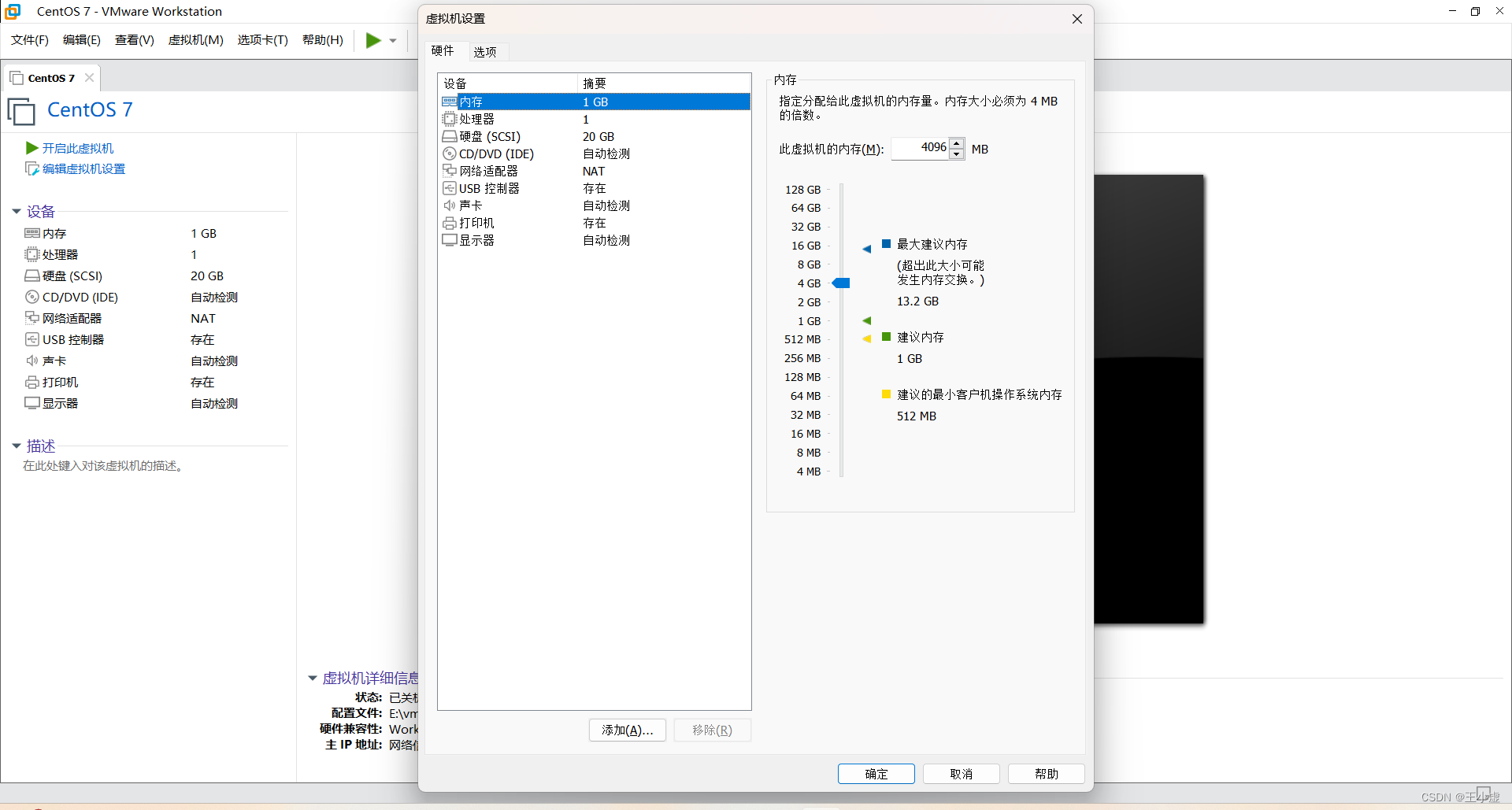Click the 编辑虚拟机设置 link

coord(84,168)
